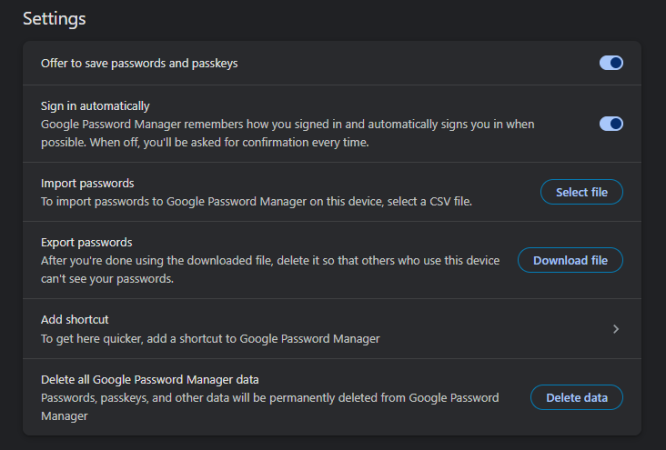Open the 'Add shortcut' row title
This screenshot has height=450, width=666.
pos(74,320)
